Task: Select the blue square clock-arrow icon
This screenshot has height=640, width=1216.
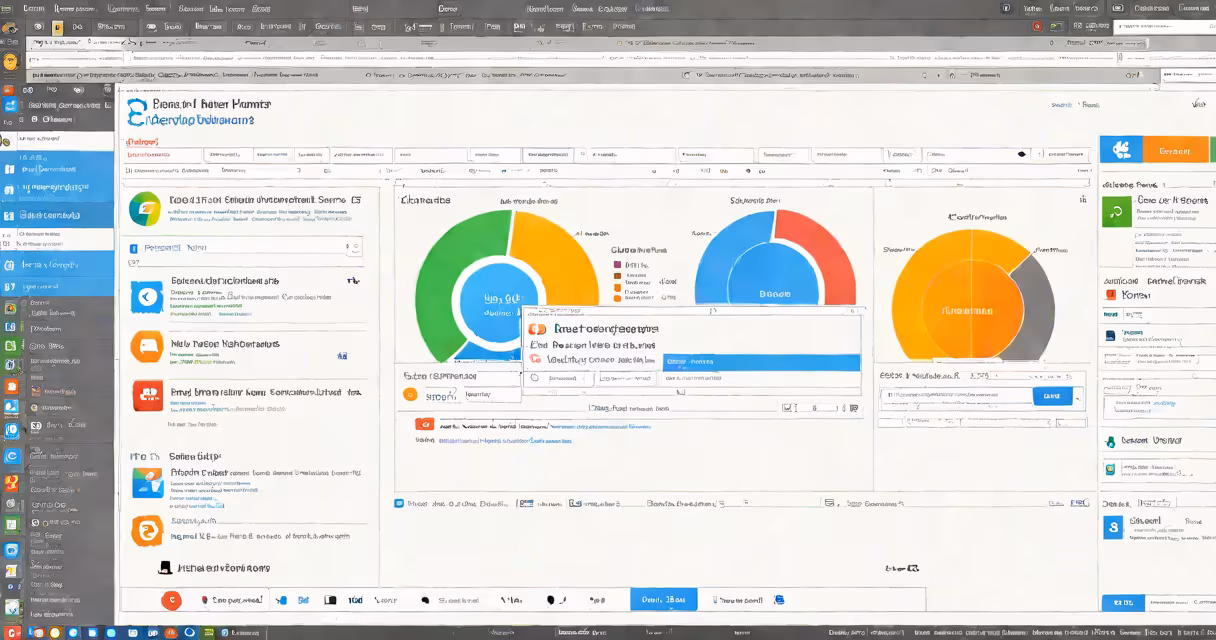Action: pyautogui.click(x=146, y=297)
